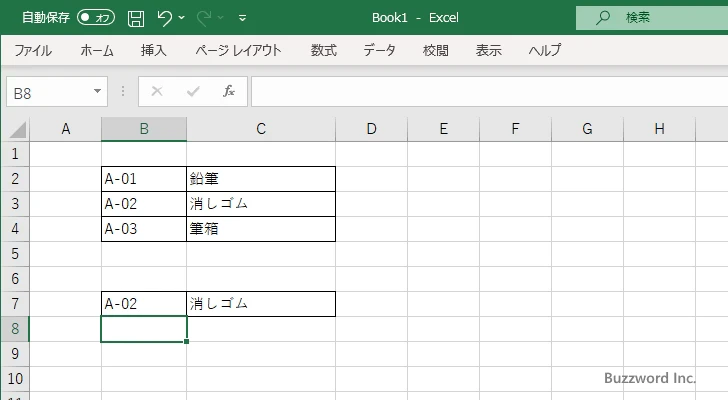728x400 pixels.
Task: Select the ページ レイアウト tab
Action: pyautogui.click(x=238, y=50)
